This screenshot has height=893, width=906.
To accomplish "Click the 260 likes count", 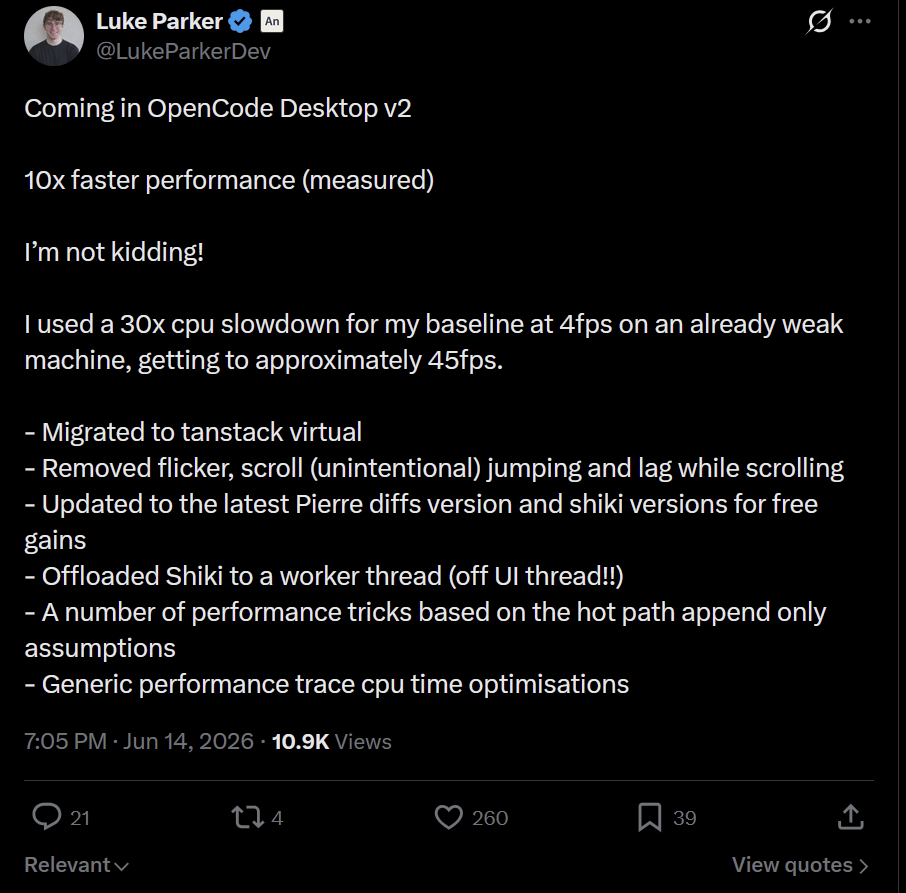I will pos(490,818).
